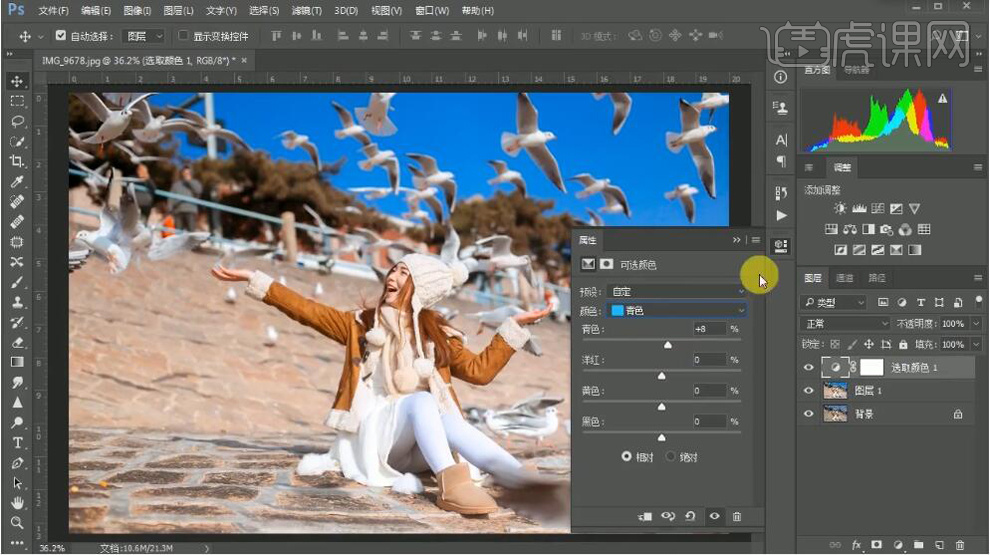Select the Horizontal Type tool
The height and width of the screenshot is (555, 990).
pyautogui.click(x=17, y=442)
